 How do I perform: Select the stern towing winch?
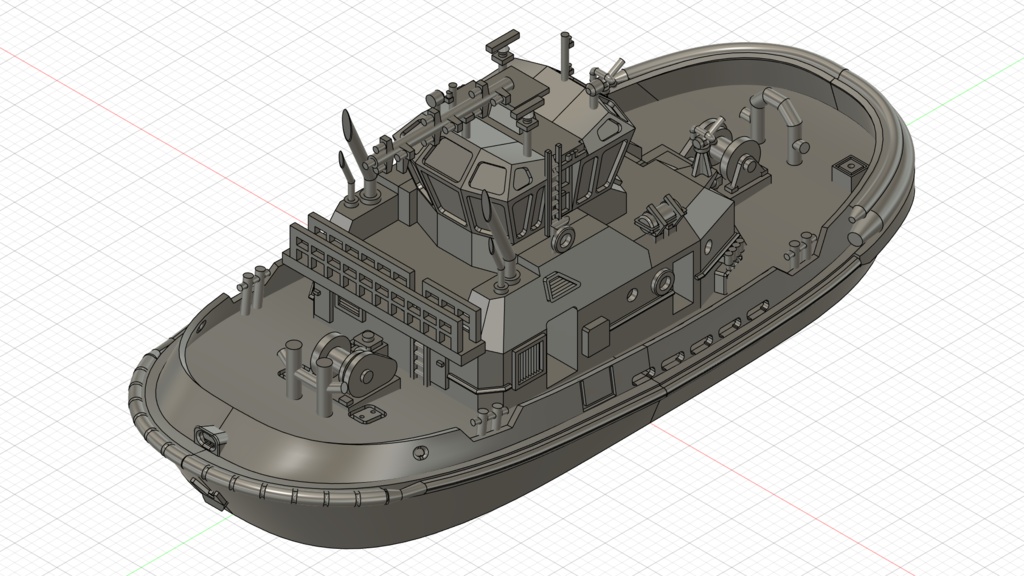pos(730,154)
